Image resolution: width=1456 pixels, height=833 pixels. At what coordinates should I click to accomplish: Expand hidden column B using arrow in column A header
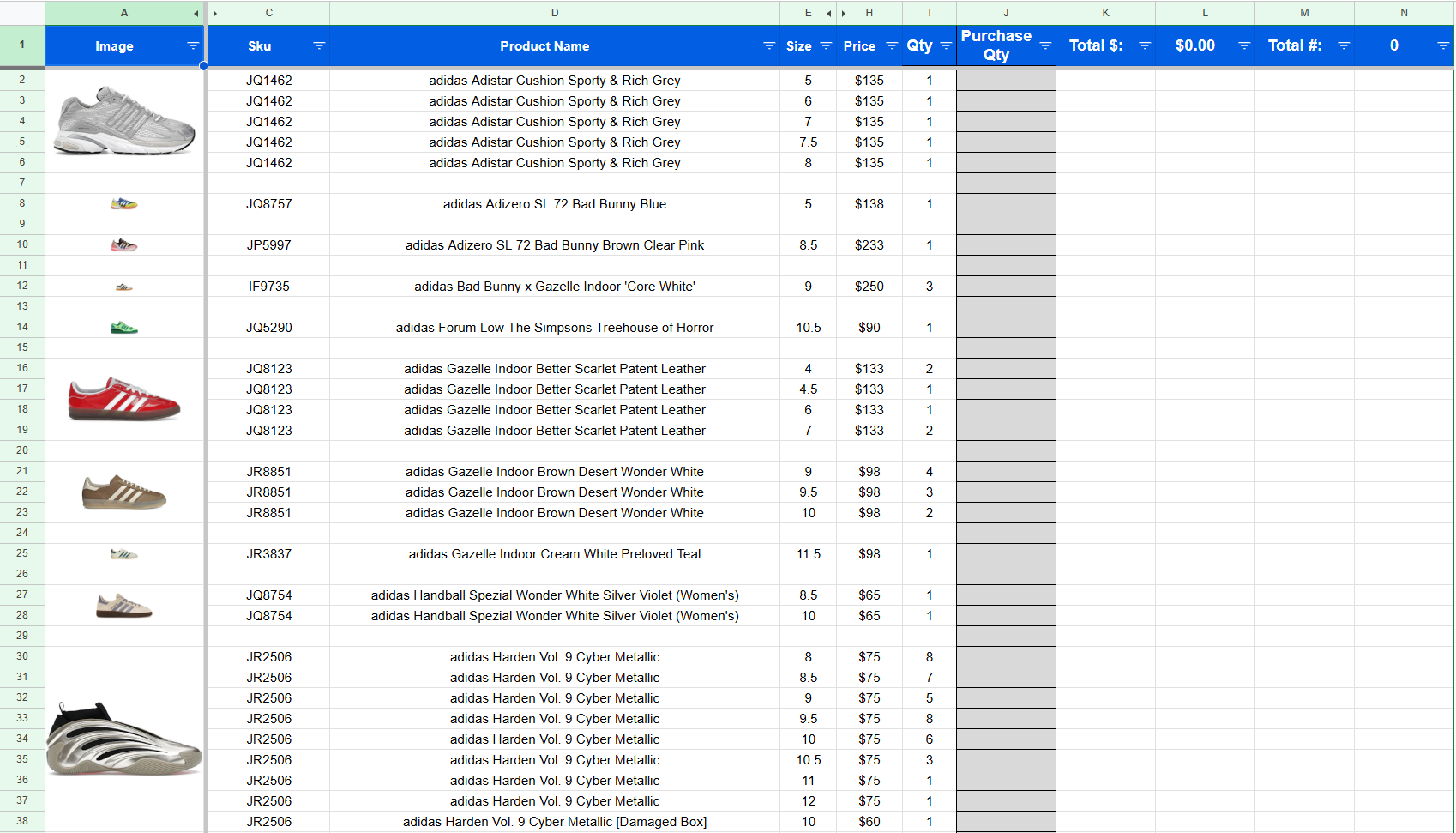coord(196,14)
